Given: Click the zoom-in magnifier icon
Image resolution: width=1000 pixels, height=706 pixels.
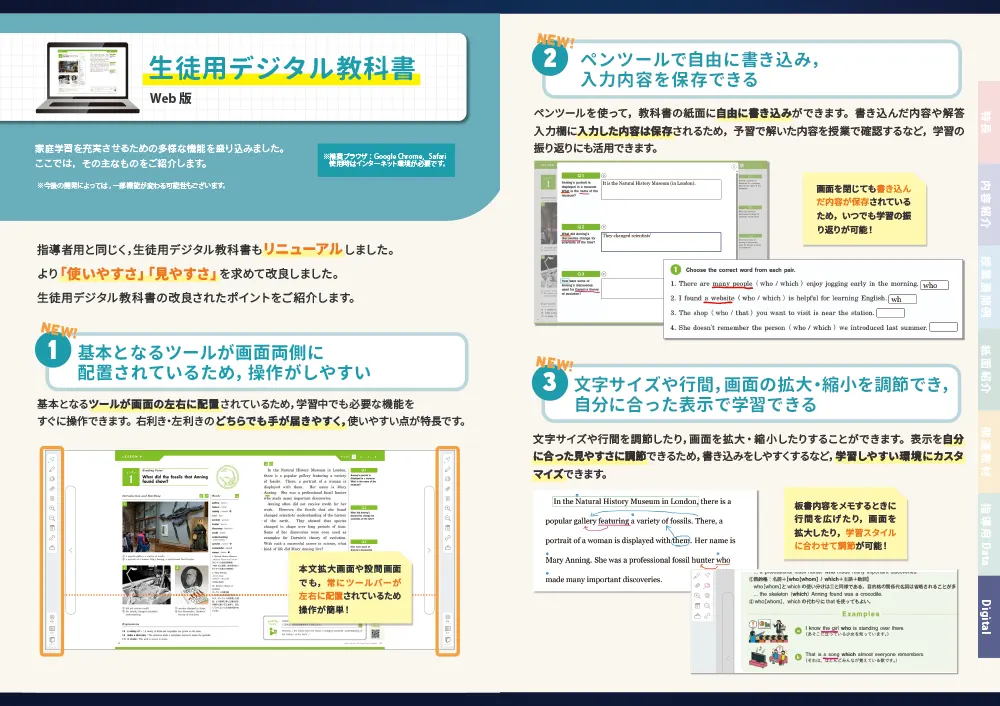Looking at the screenshot, I should click(x=52, y=509).
